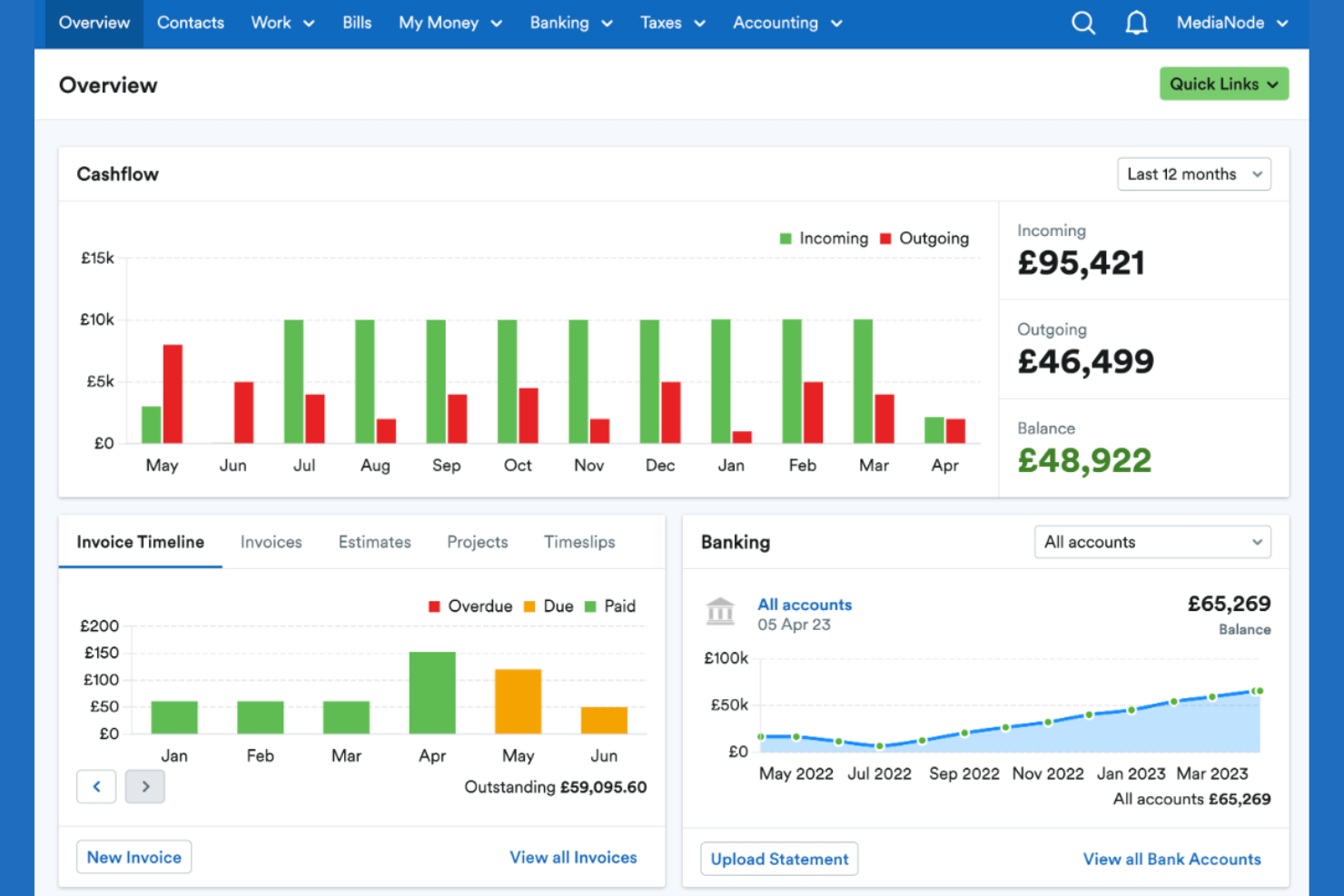This screenshot has width=1344, height=896.
Task: Expand the Banking menu in navbar
Action: pos(571,23)
